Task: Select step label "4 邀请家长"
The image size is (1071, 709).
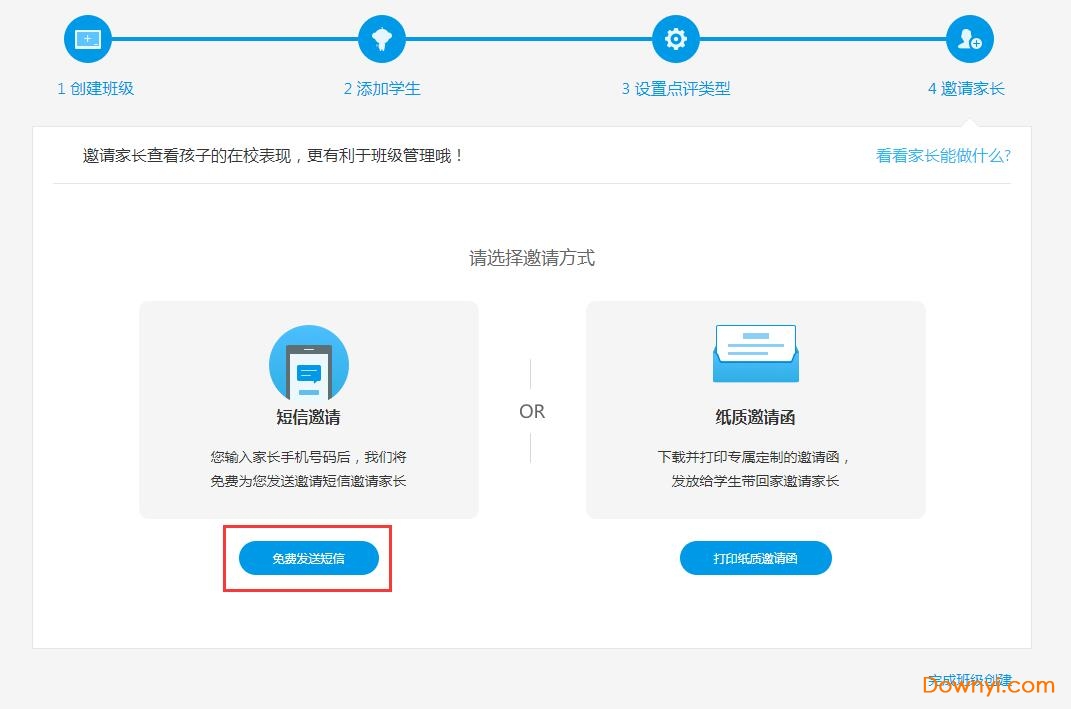Action: [x=966, y=88]
